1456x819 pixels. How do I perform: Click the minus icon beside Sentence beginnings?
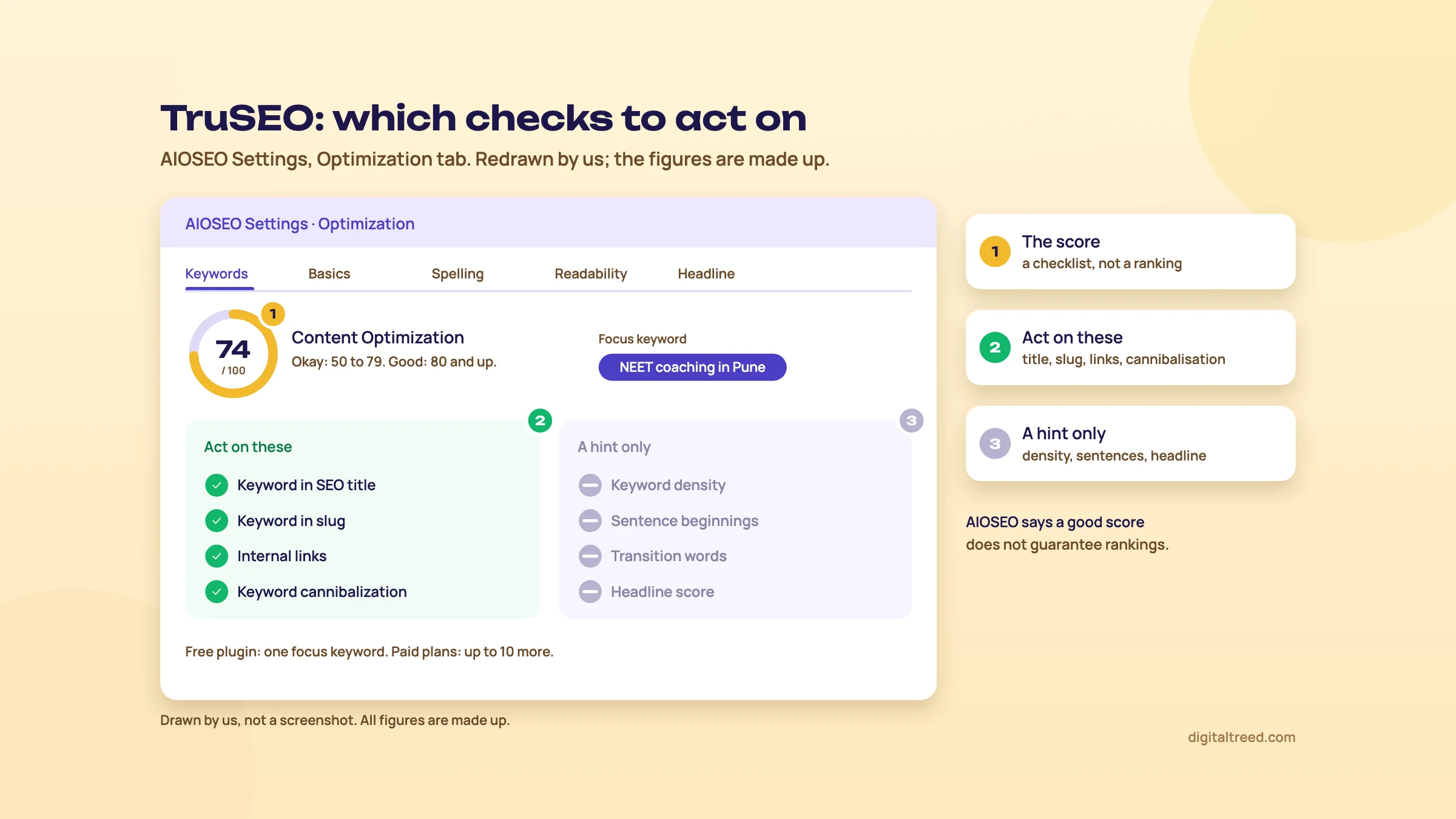(590, 521)
